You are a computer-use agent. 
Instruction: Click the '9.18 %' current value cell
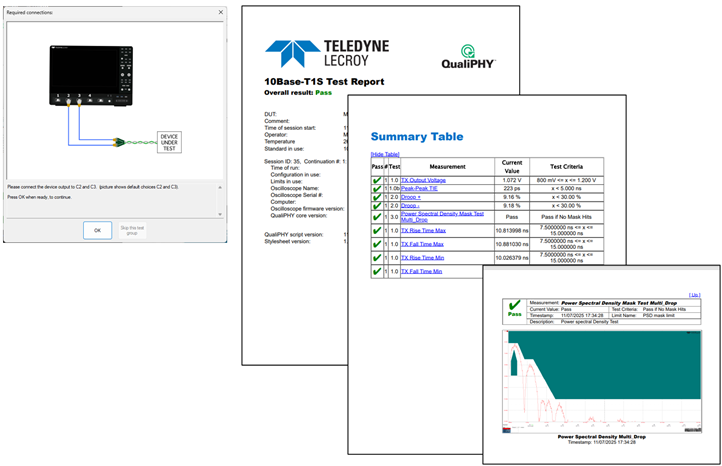coord(512,206)
